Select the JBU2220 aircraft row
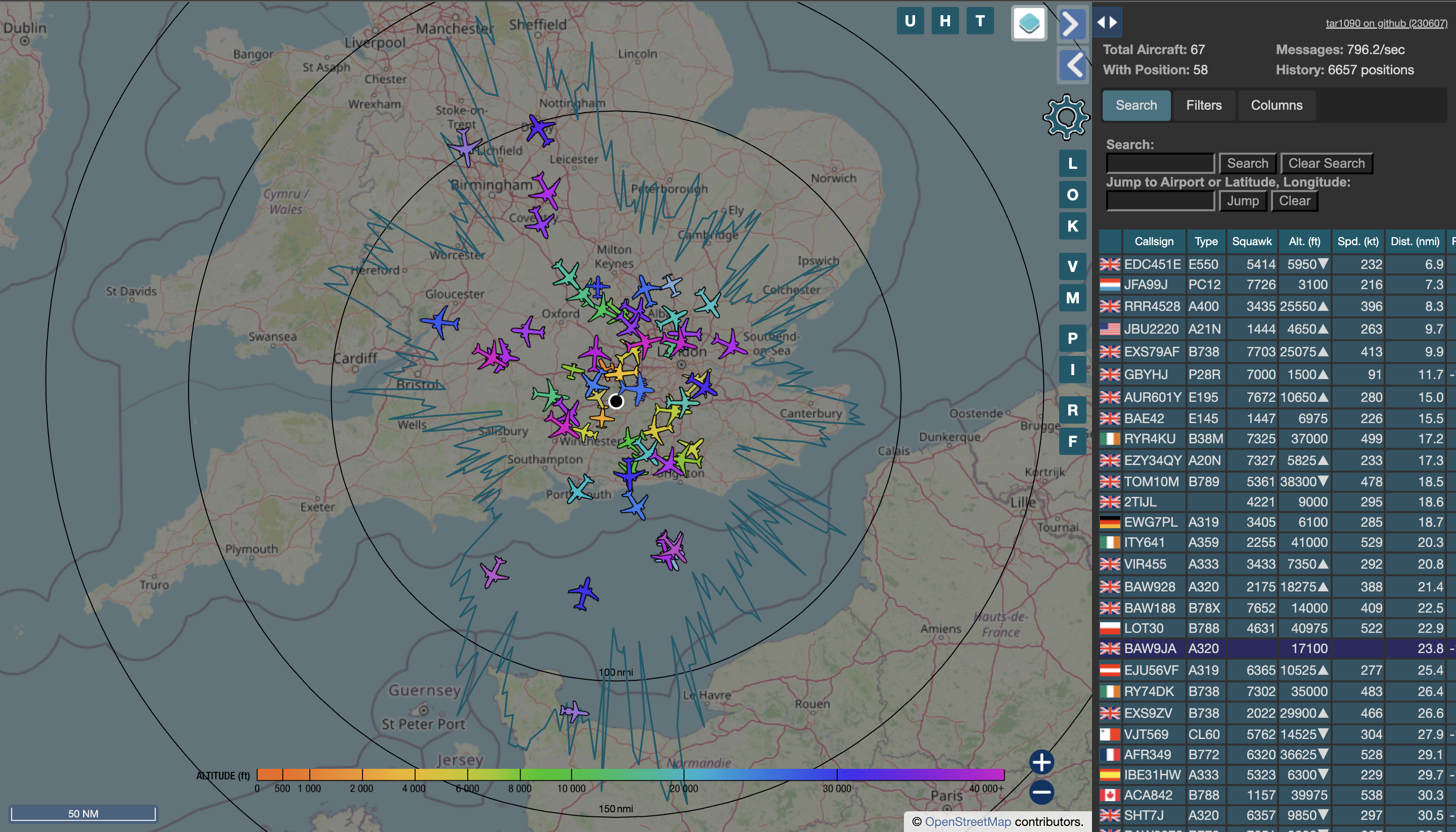This screenshot has width=1456, height=832. [1277, 329]
